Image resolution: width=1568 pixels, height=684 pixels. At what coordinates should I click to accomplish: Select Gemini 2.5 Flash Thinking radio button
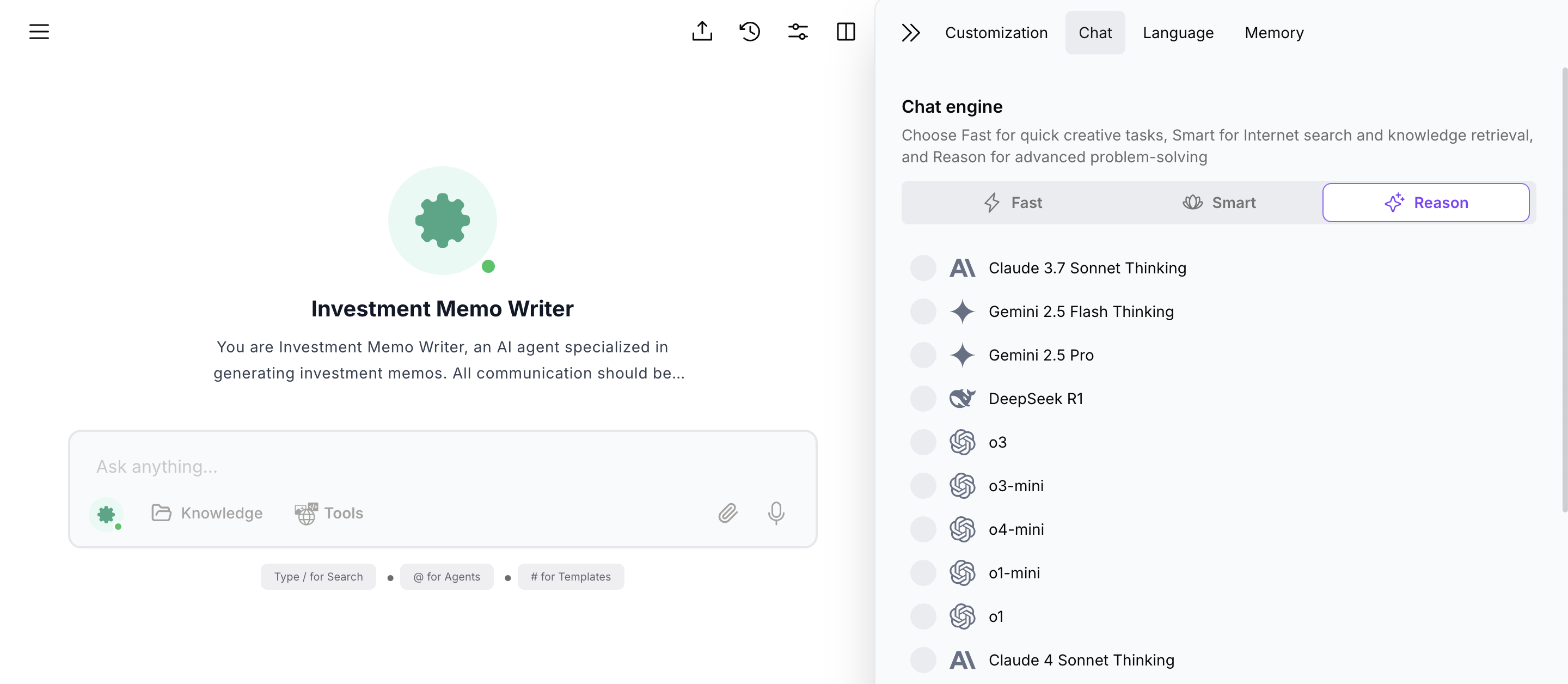923,312
